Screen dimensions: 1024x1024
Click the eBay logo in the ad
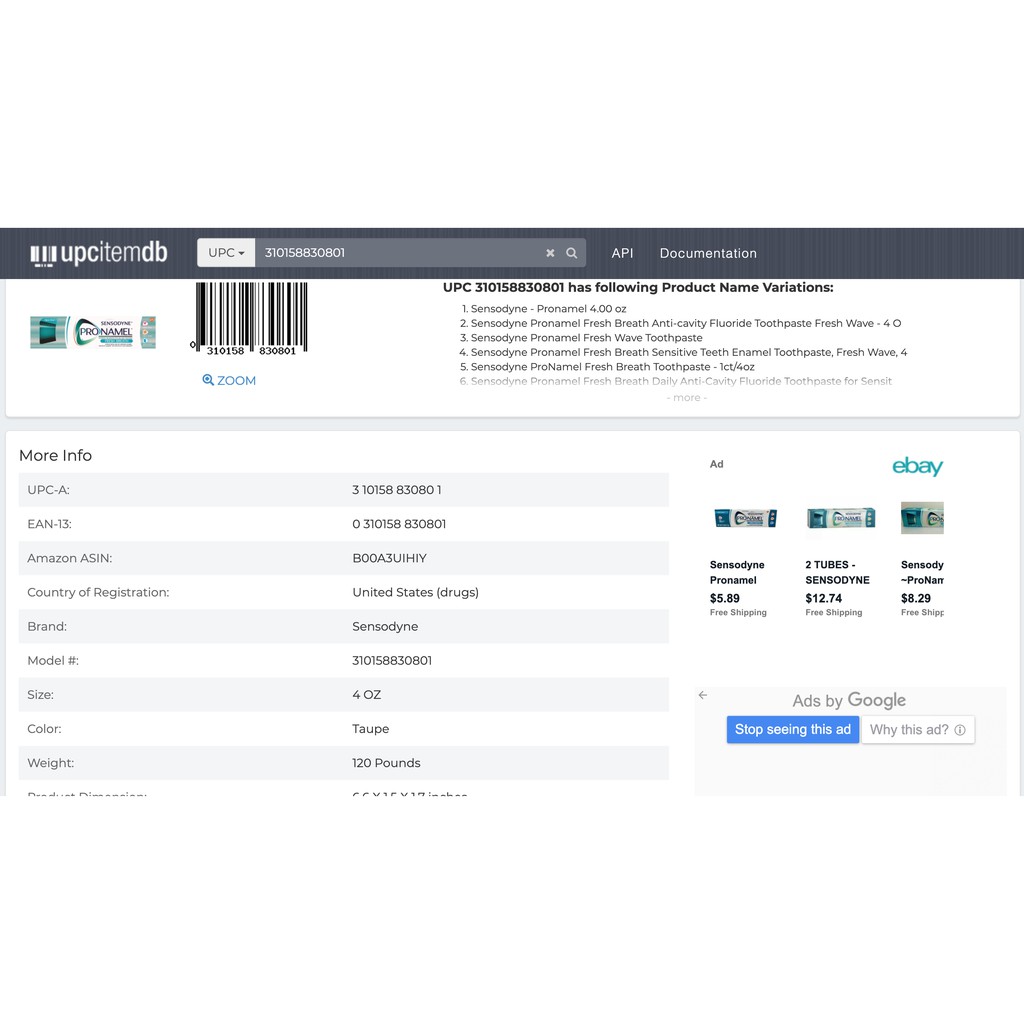click(917, 466)
